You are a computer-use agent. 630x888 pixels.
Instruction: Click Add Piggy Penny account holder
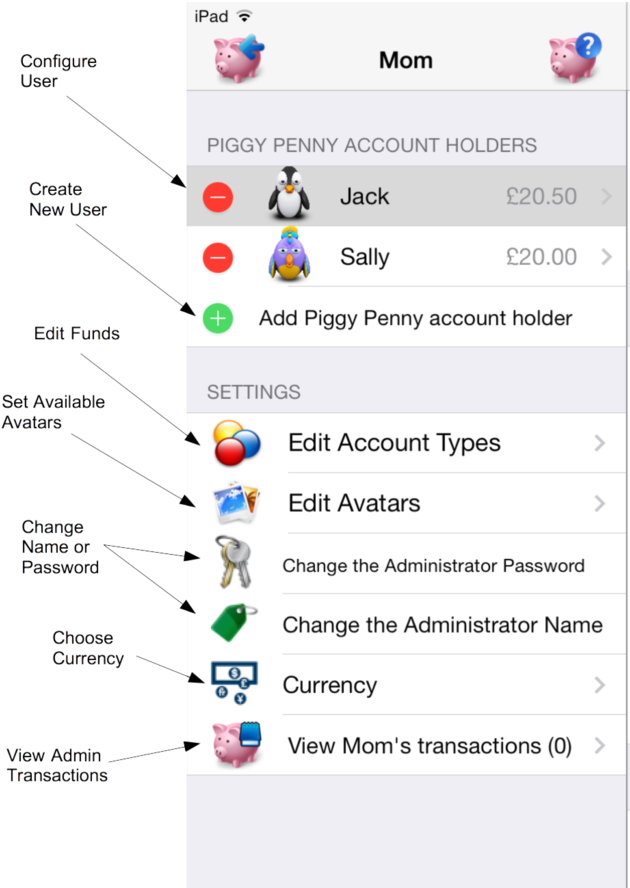pos(415,318)
